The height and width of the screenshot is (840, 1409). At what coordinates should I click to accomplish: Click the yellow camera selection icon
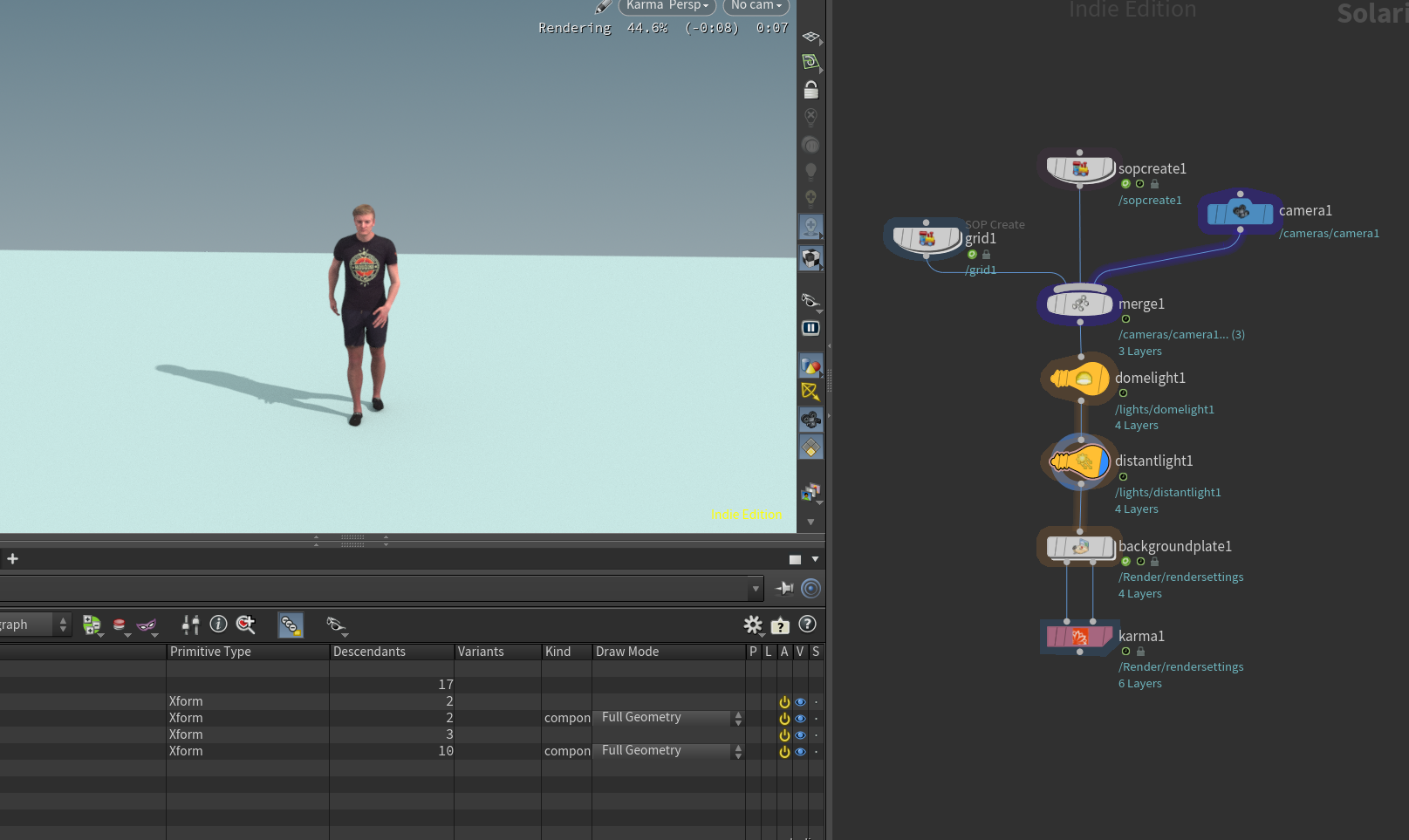[x=811, y=392]
